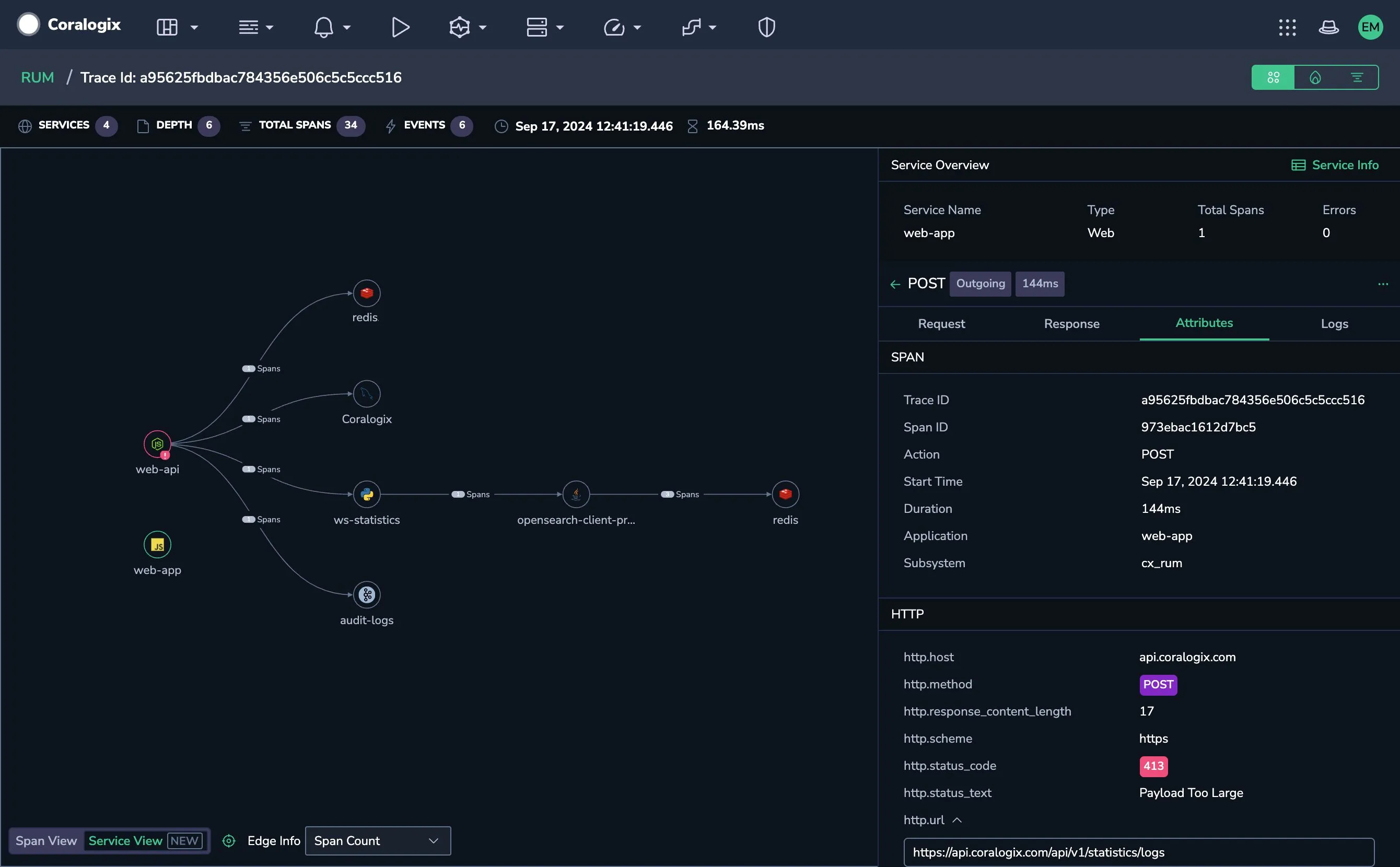
Task: Open the Span Count edge info dropdown
Action: [378, 840]
